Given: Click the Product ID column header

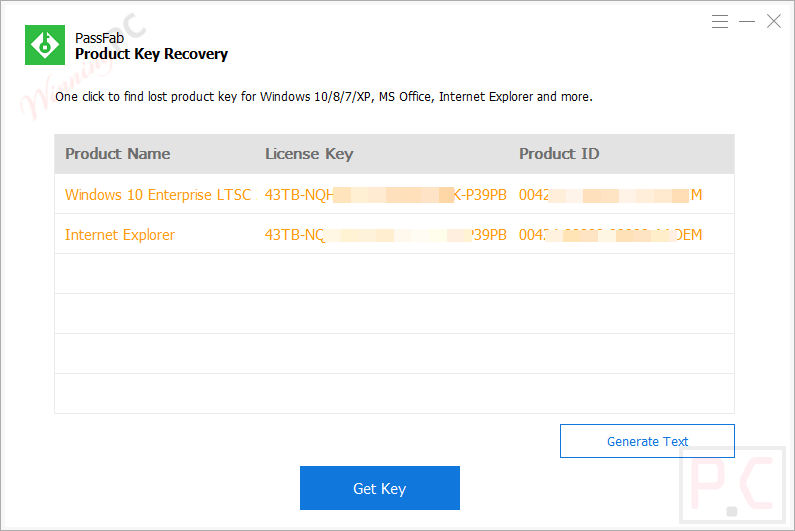Looking at the screenshot, I should click(x=559, y=154).
